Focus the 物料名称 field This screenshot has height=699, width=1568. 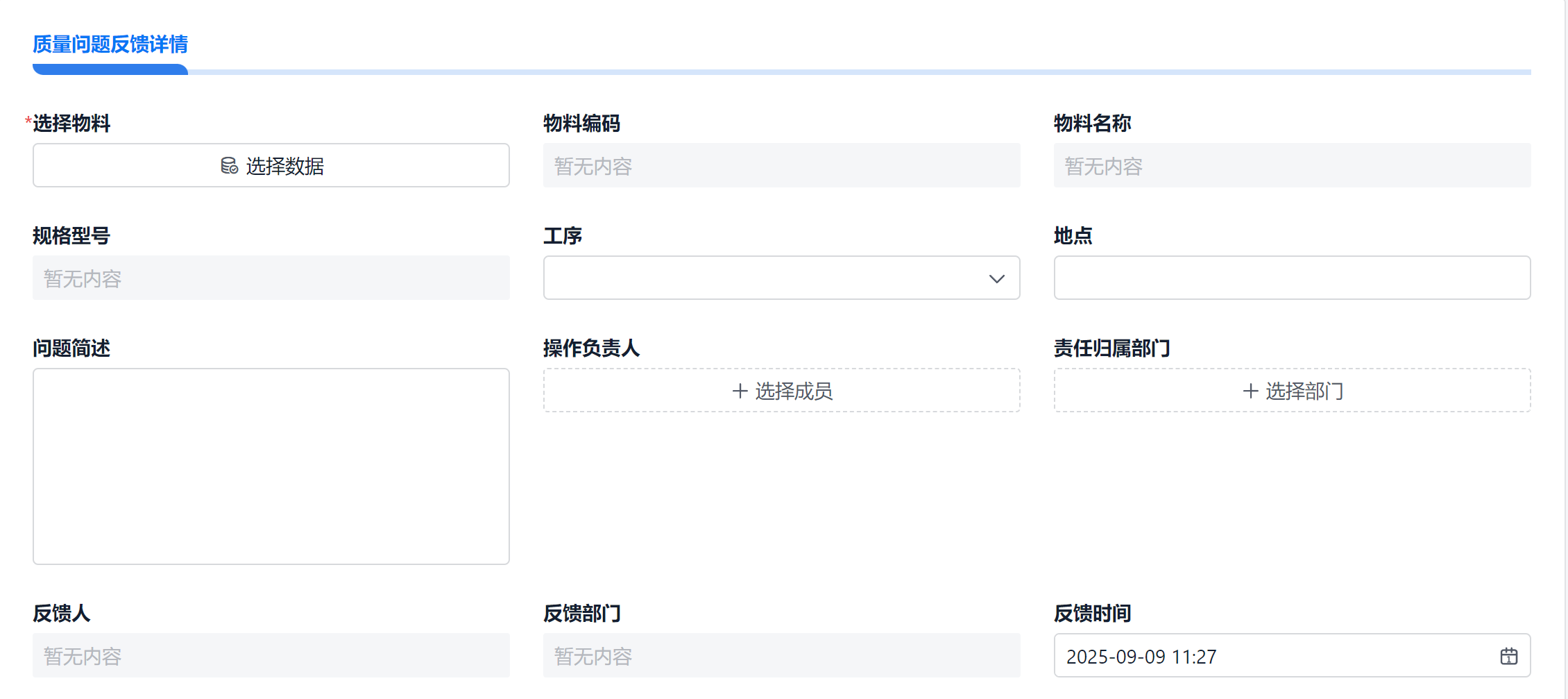pos(1293,165)
